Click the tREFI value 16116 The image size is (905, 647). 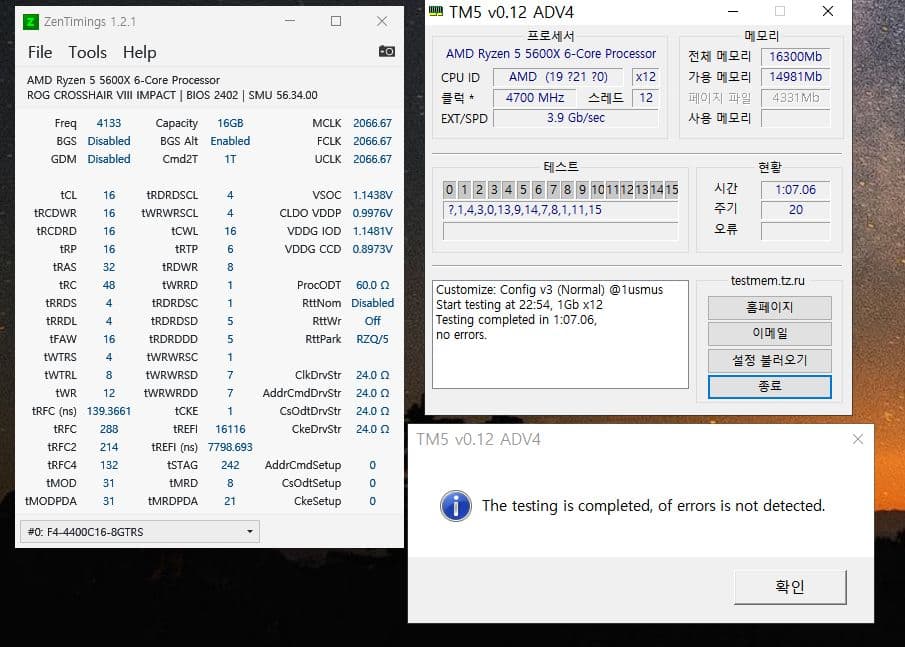(230, 429)
